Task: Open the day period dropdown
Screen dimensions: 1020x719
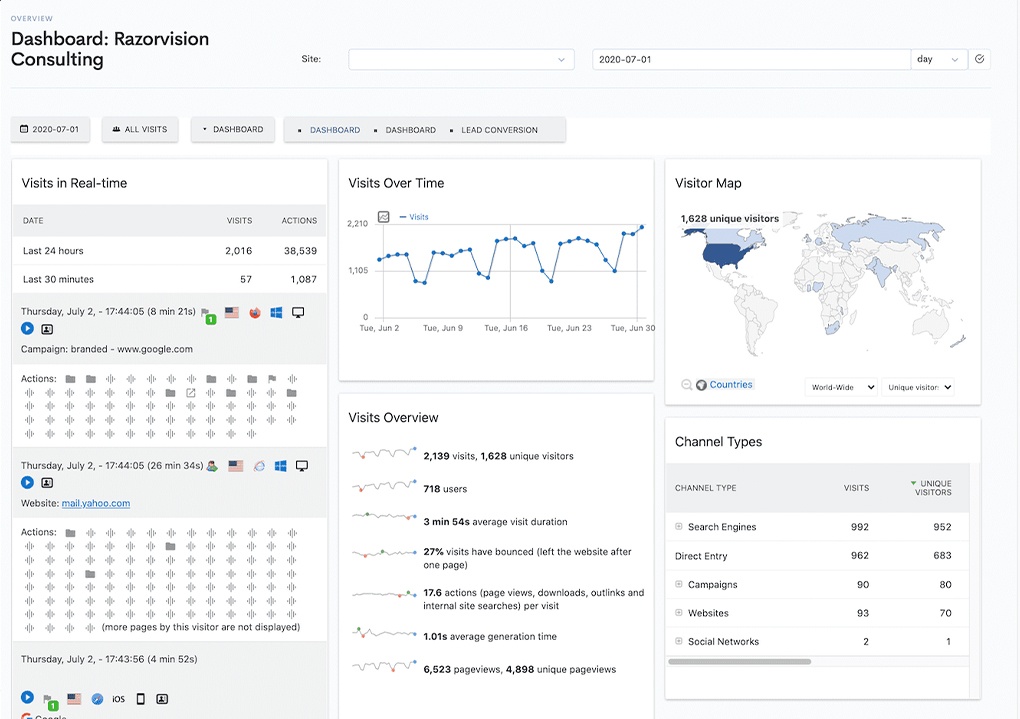Action: point(938,59)
